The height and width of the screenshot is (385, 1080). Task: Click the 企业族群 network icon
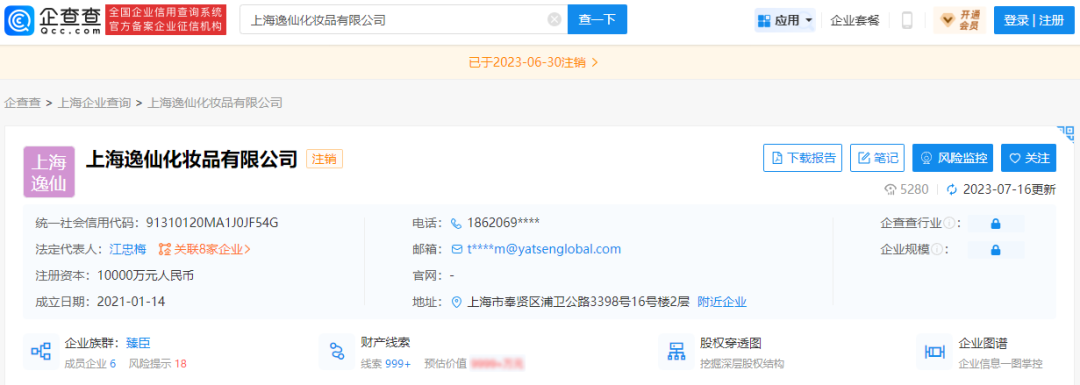[41, 352]
